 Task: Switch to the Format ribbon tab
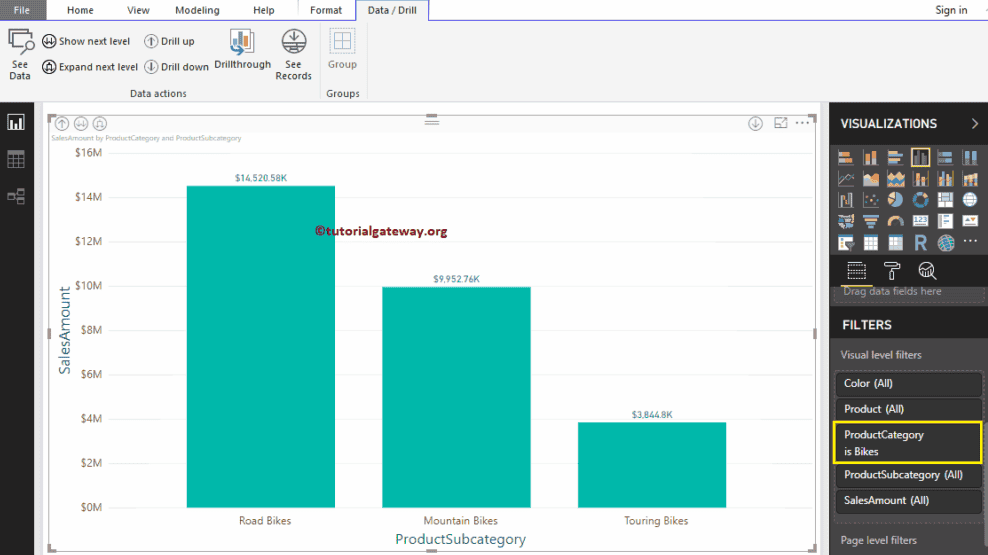coord(326,10)
